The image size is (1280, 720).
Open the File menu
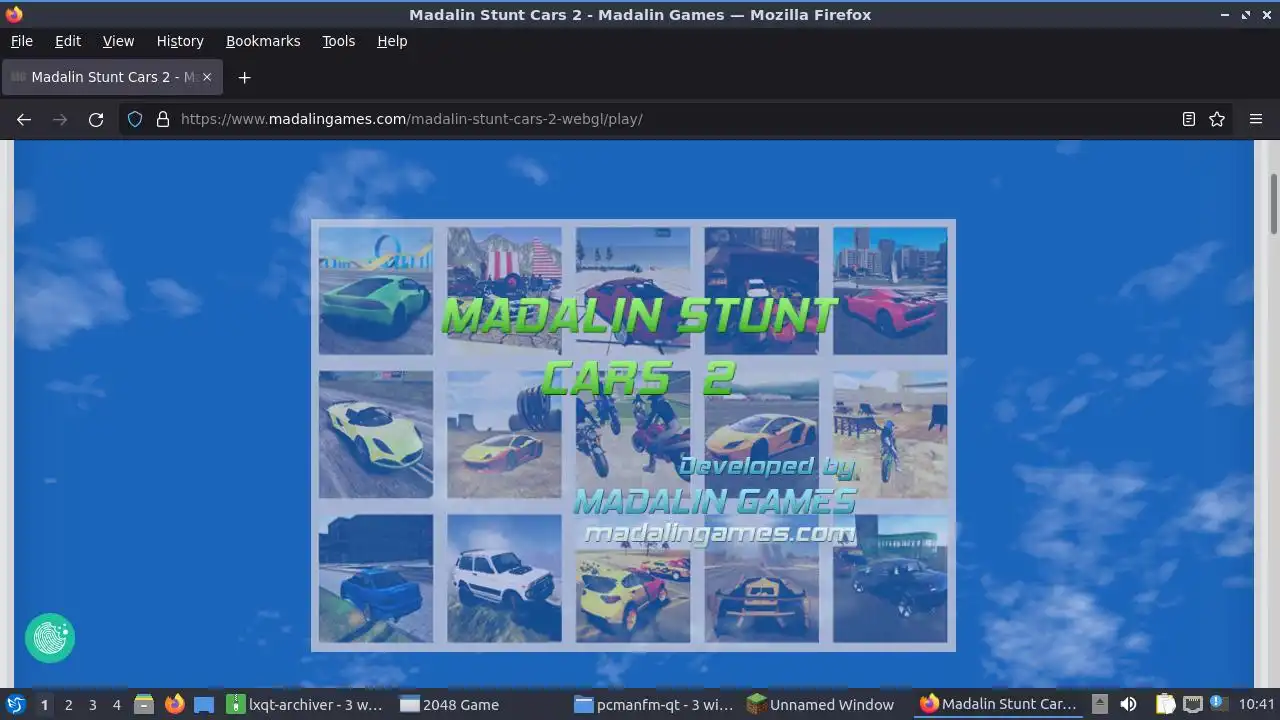22,41
